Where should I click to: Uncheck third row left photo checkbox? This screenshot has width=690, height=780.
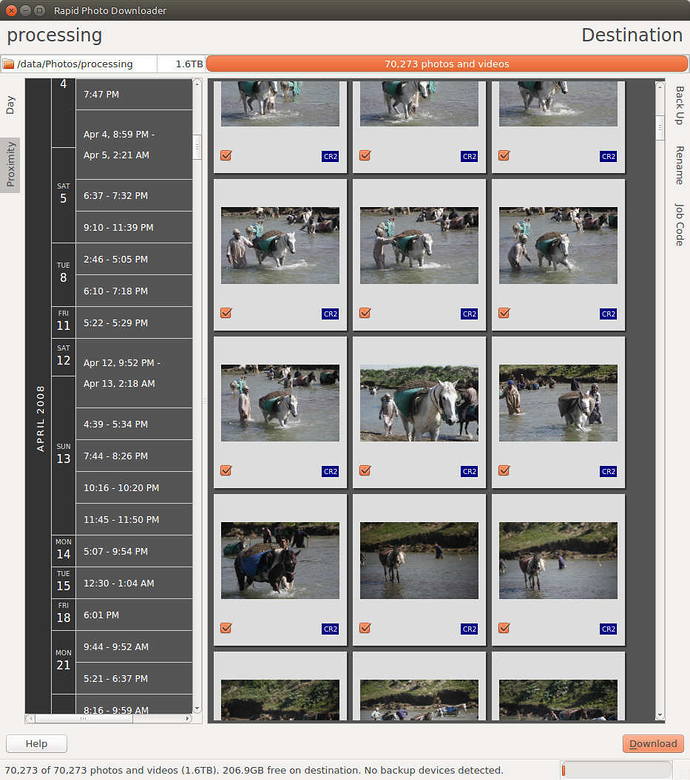[x=226, y=470]
